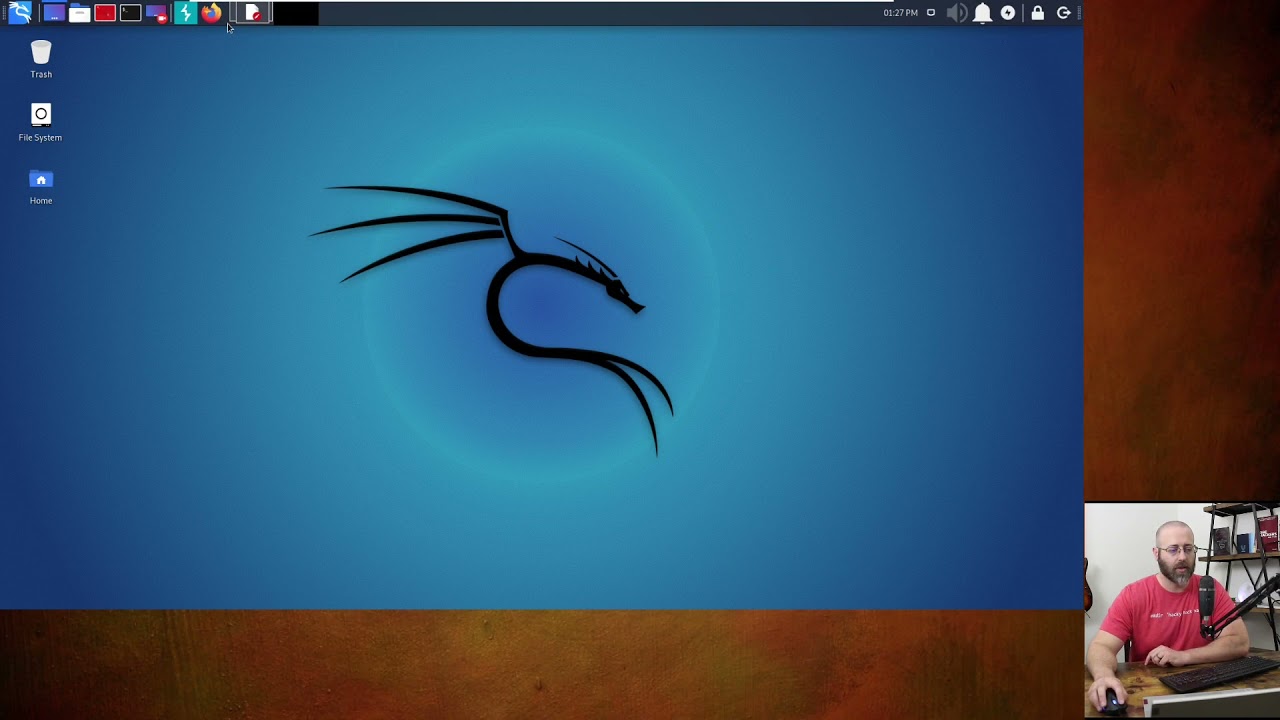
Task: Click the 01:27 PM clock
Action: [900, 13]
